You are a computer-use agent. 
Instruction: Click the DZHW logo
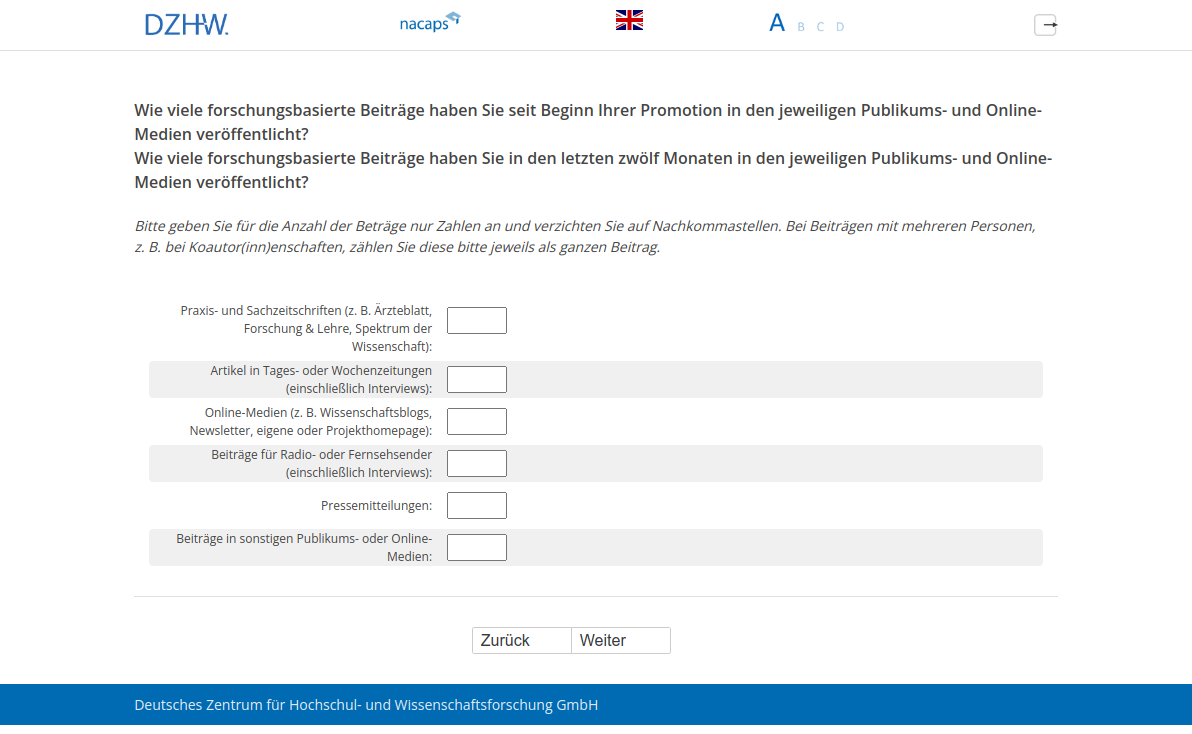[186, 24]
